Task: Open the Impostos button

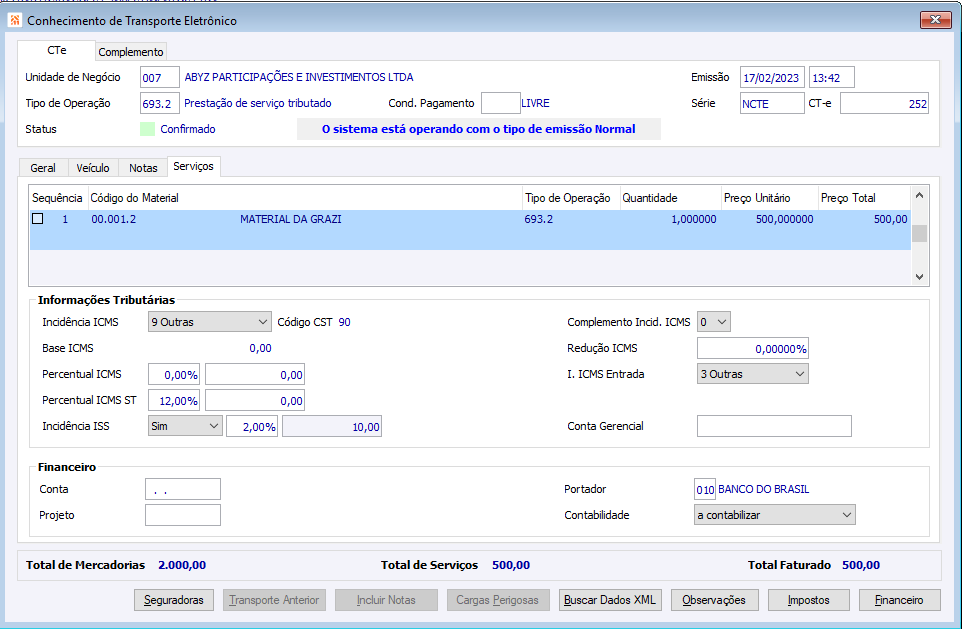Action: [808, 600]
